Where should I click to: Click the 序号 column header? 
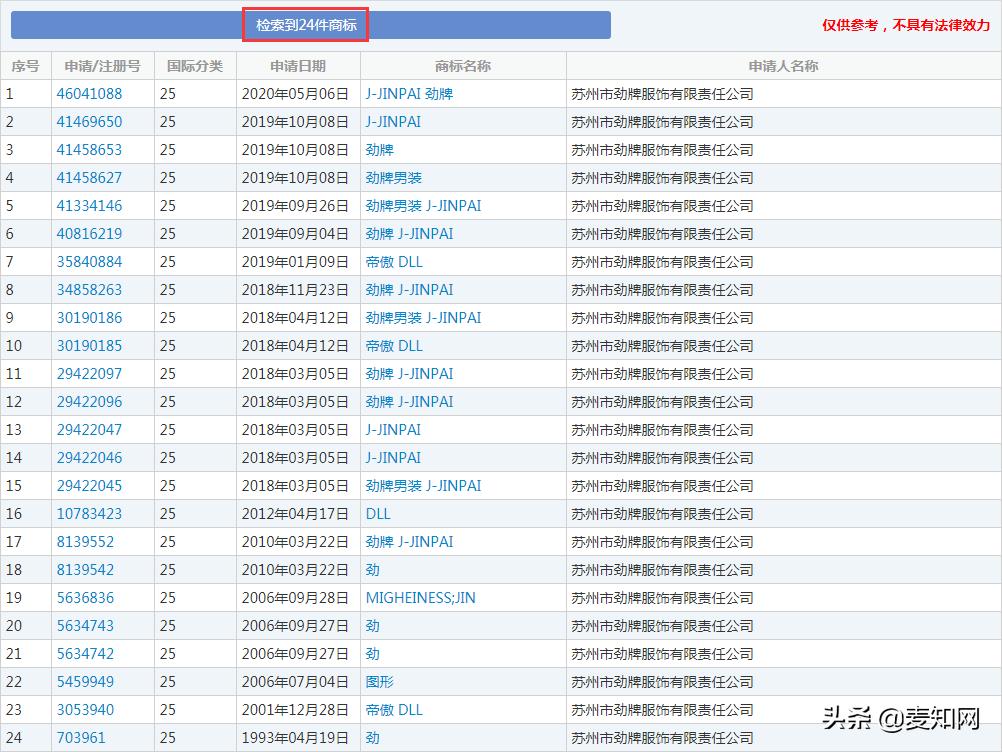(x=26, y=66)
